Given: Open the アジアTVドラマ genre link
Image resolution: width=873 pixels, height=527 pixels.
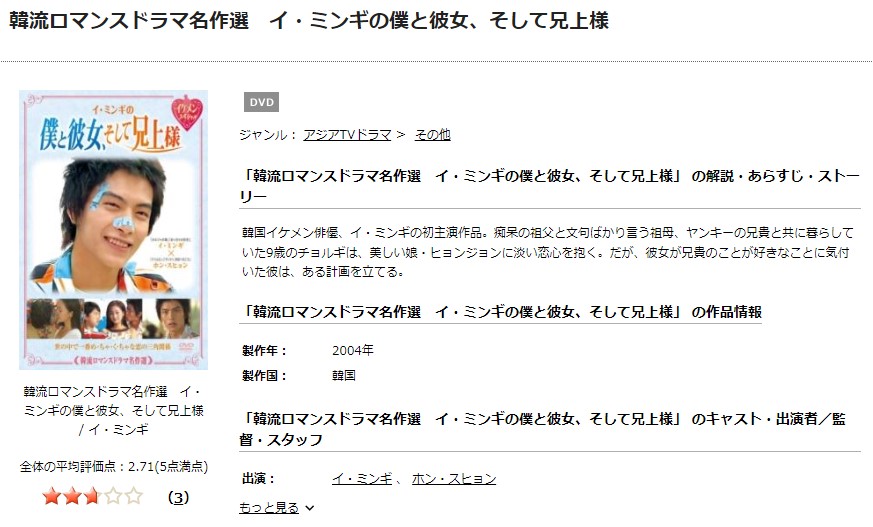Looking at the screenshot, I should click(x=347, y=135).
